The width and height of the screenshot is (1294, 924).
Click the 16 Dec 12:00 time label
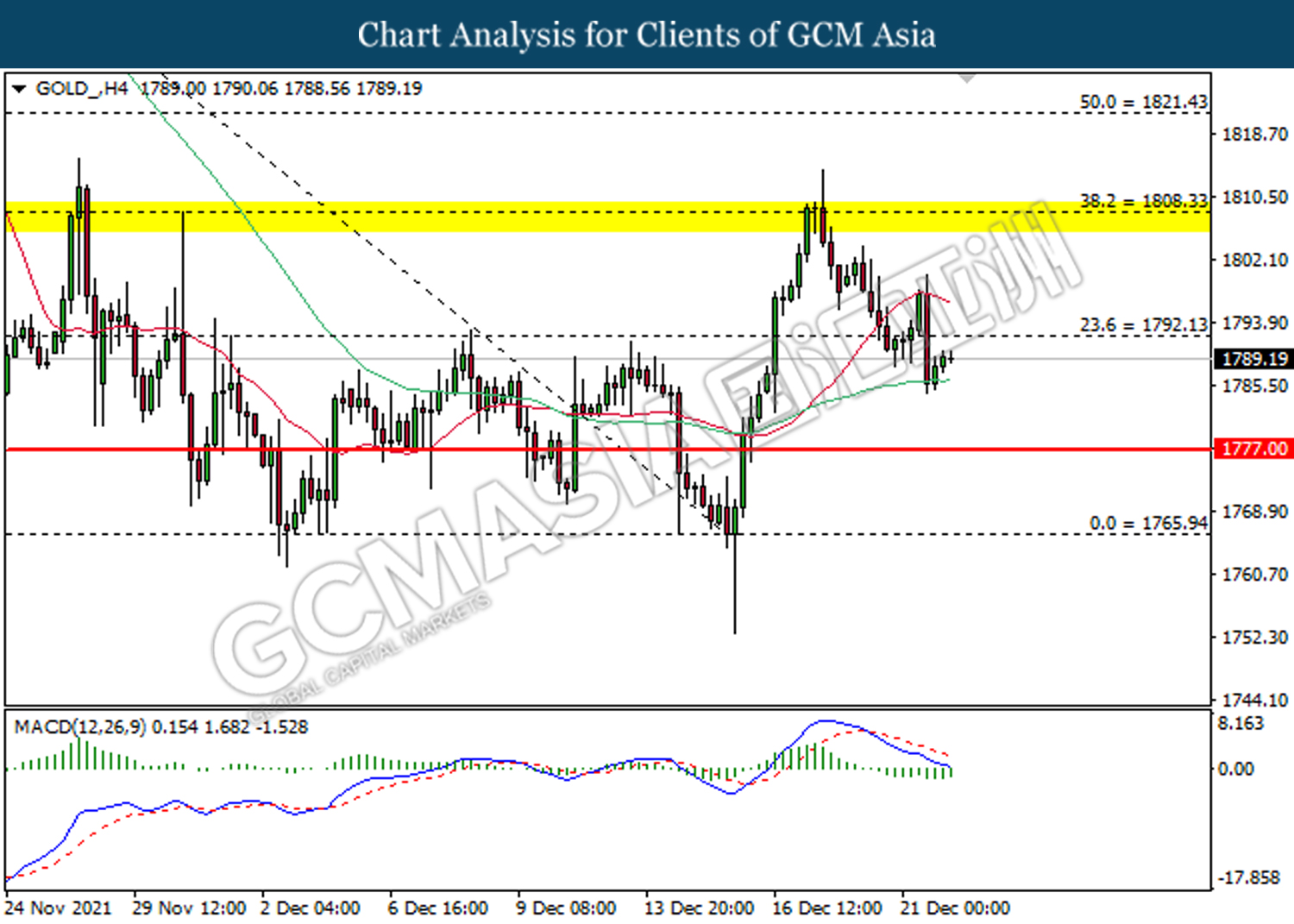tap(826, 908)
